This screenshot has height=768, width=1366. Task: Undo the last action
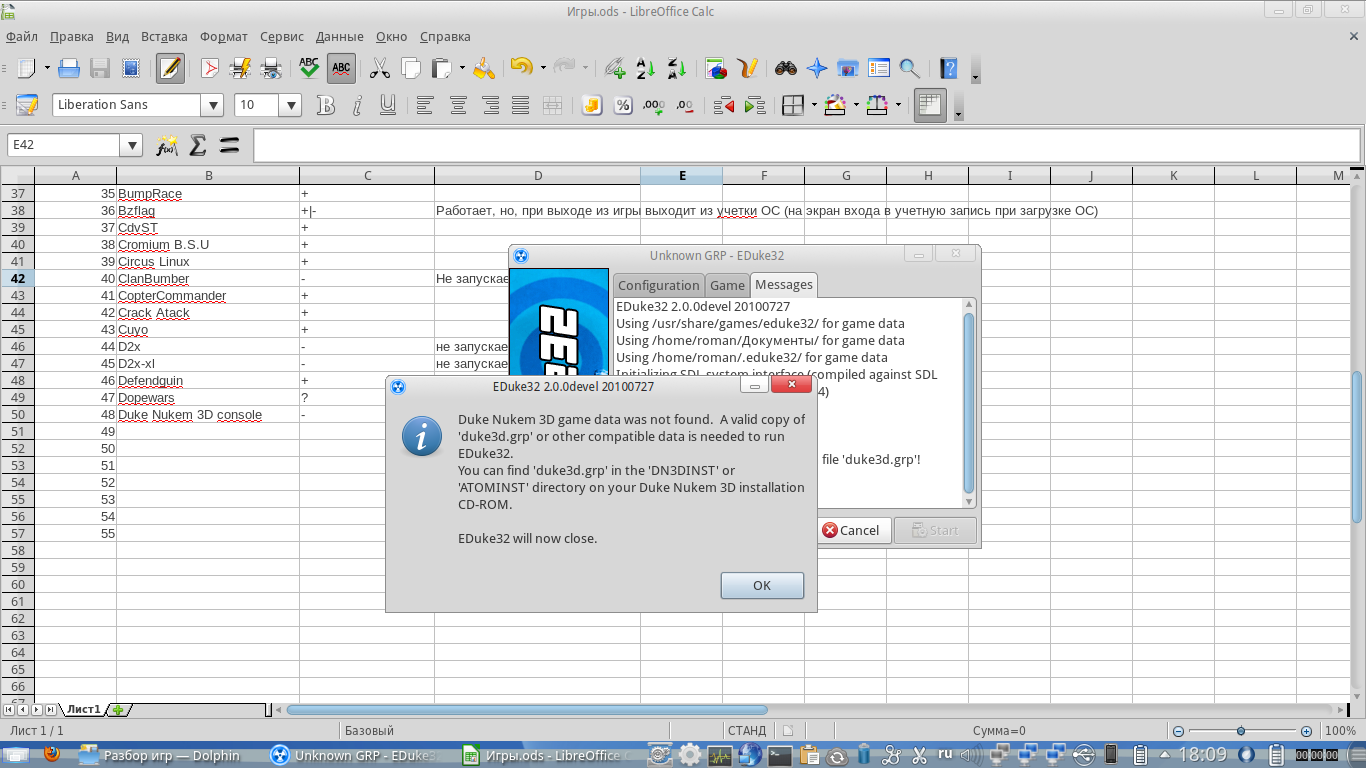[x=521, y=68]
